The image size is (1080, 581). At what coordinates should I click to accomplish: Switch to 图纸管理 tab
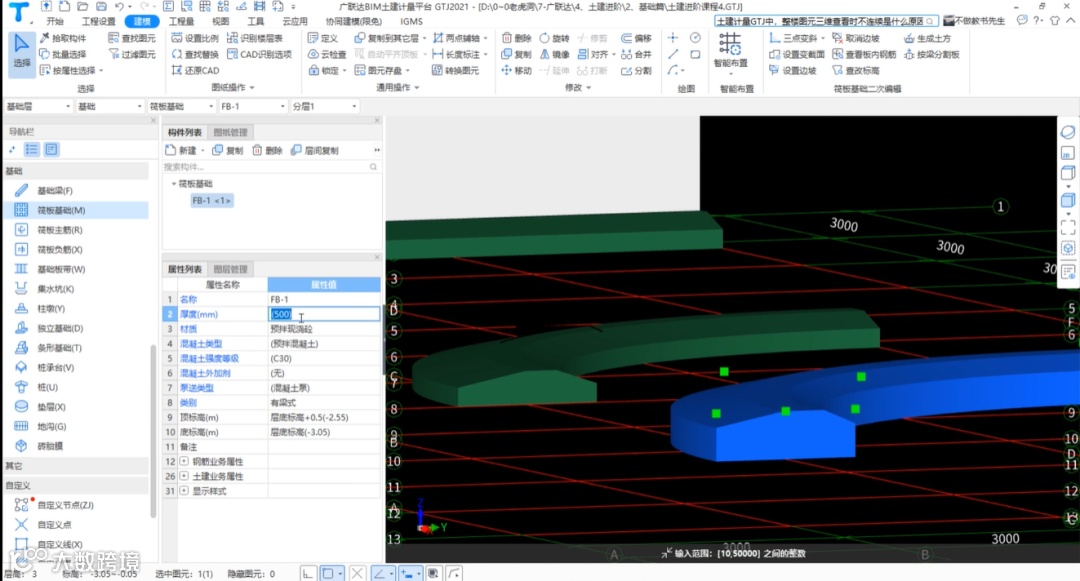pyautogui.click(x=230, y=132)
